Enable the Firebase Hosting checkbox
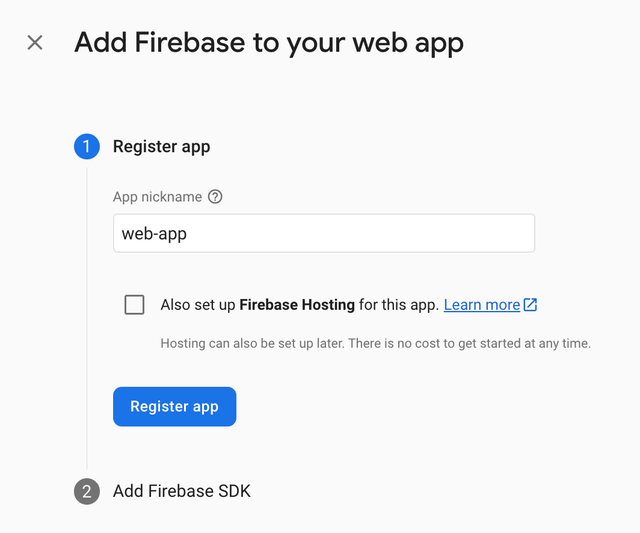This screenshot has height=533, width=640. (134, 304)
